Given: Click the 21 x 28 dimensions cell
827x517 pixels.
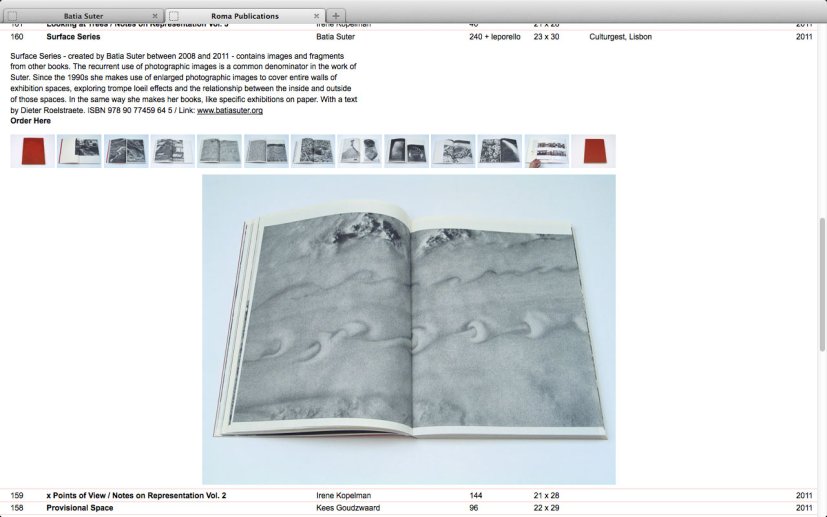Looking at the screenshot, I should (x=546, y=495).
